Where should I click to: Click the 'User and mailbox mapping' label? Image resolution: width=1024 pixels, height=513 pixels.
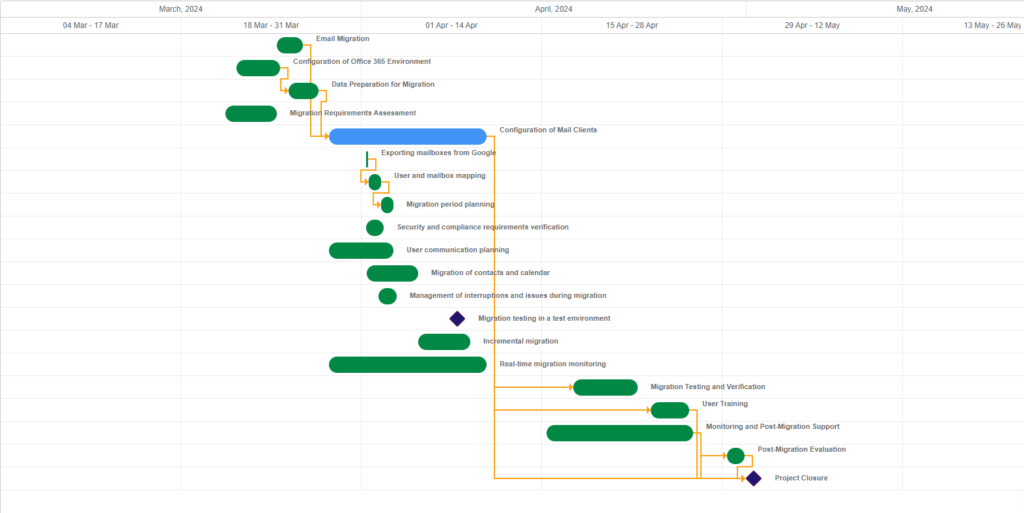[440, 176]
